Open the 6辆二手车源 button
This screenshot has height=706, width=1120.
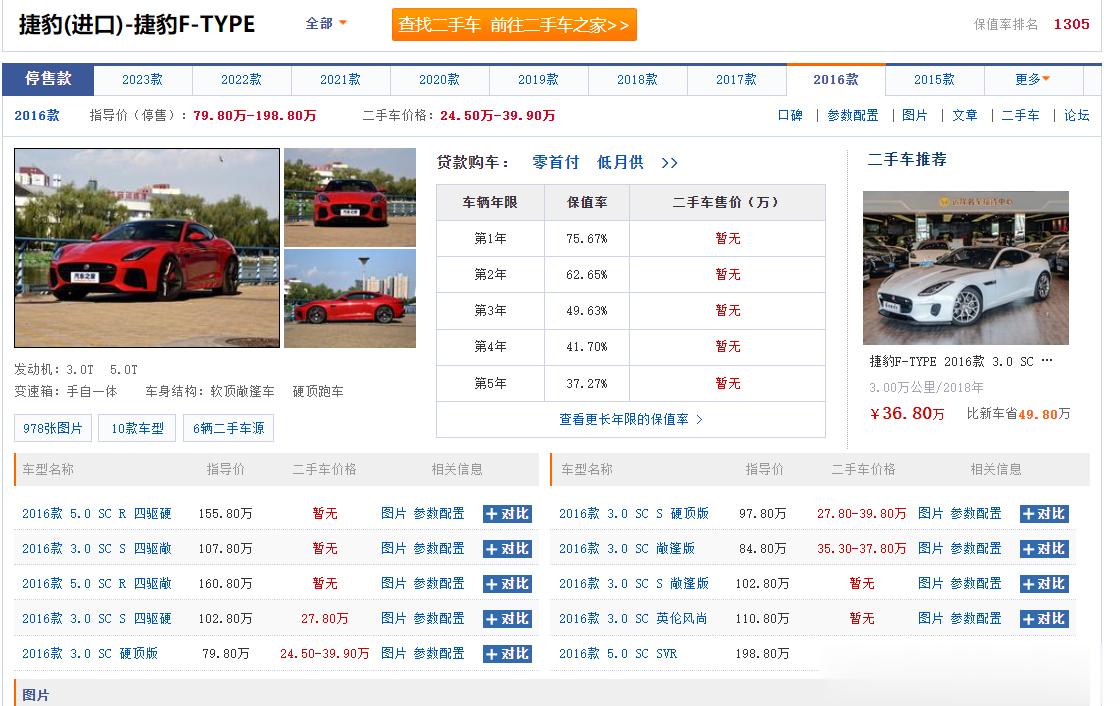[x=229, y=428]
